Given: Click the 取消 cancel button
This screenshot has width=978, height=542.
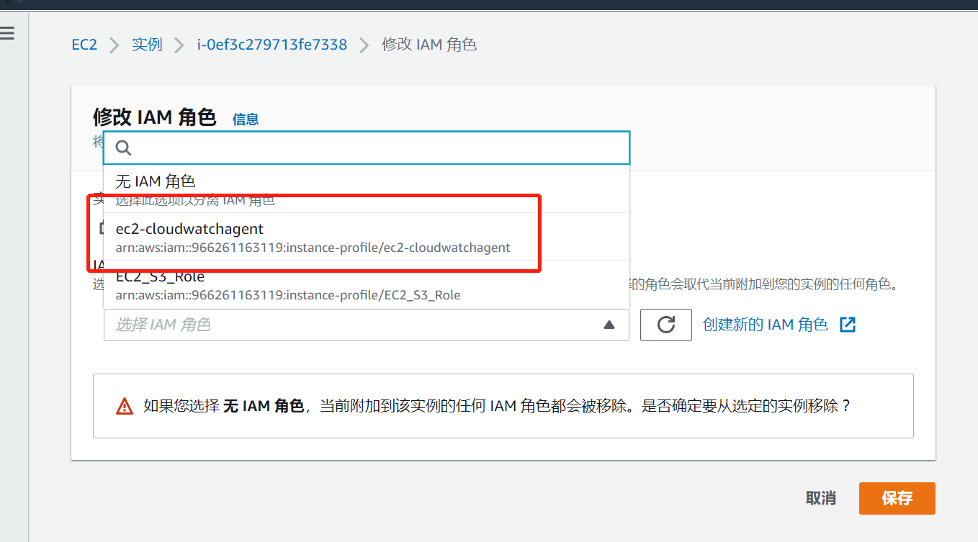Looking at the screenshot, I should click(821, 498).
